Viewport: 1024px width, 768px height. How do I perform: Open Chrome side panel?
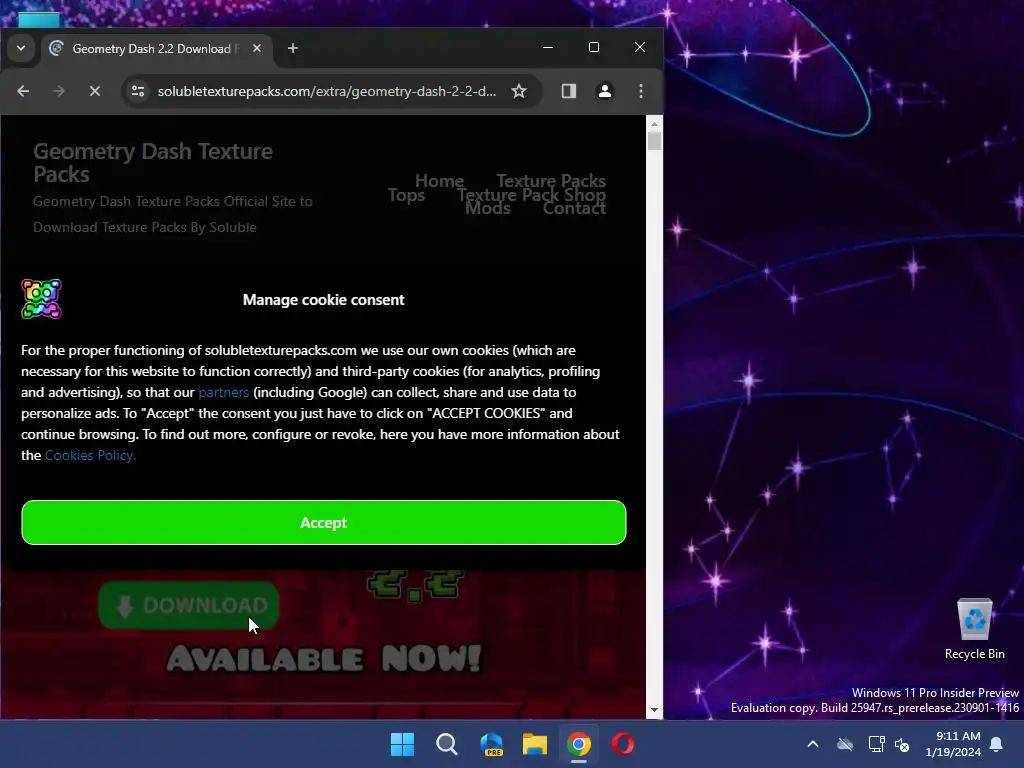(x=569, y=91)
